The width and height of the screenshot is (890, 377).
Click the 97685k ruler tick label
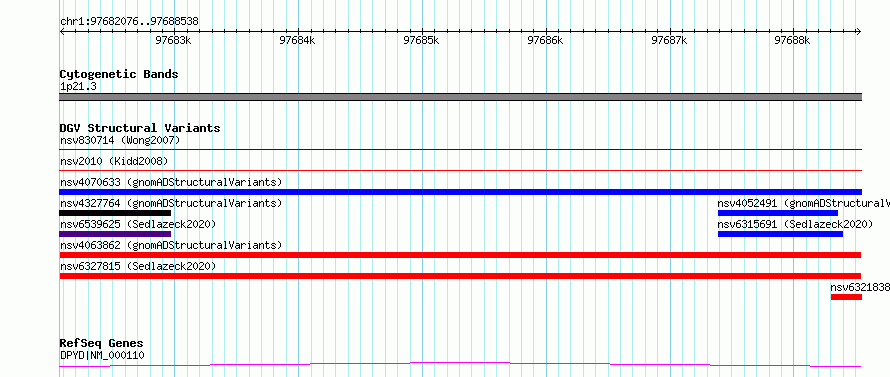point(421,40)
